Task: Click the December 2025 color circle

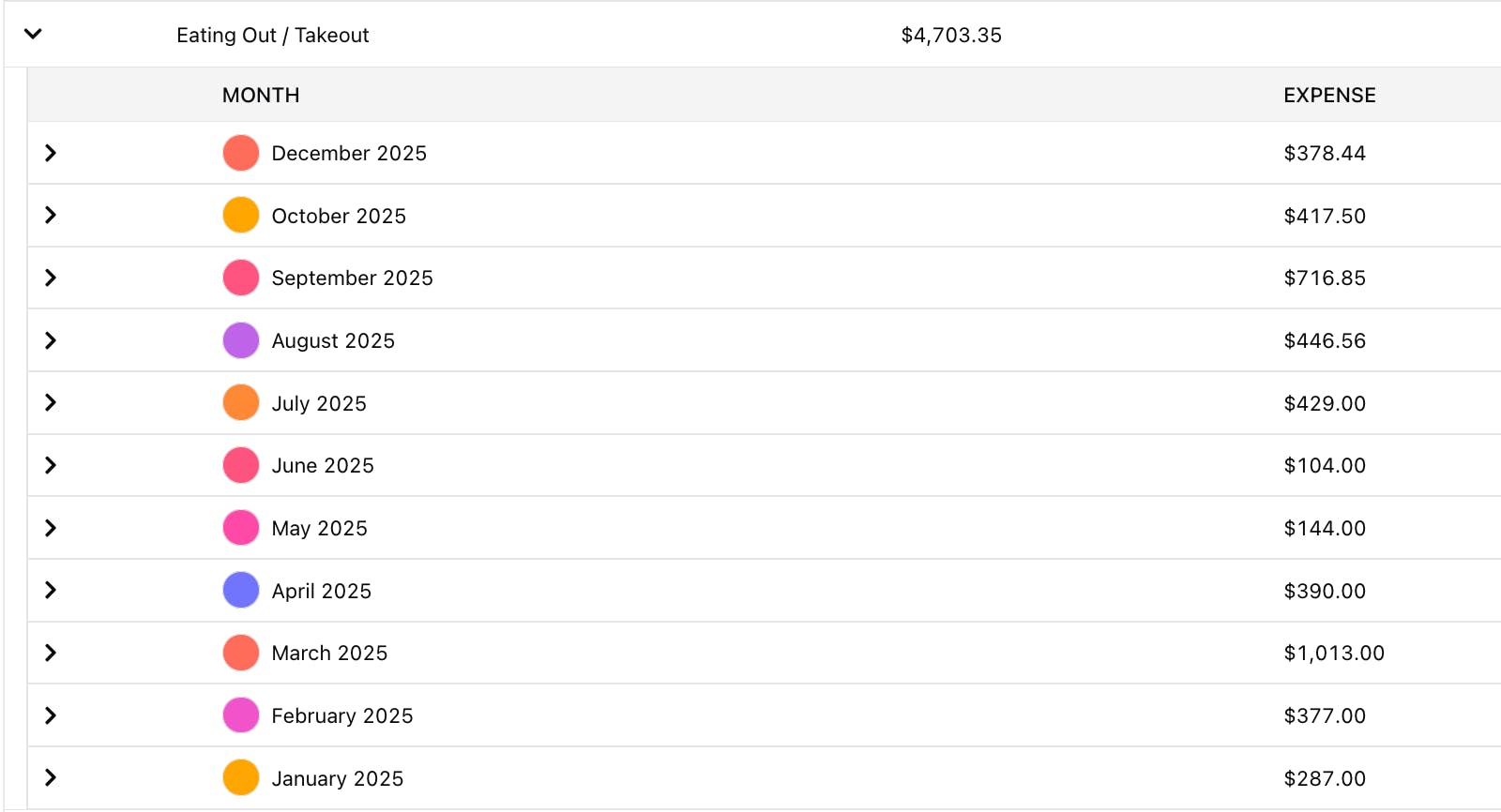Action: click(241, 153)
